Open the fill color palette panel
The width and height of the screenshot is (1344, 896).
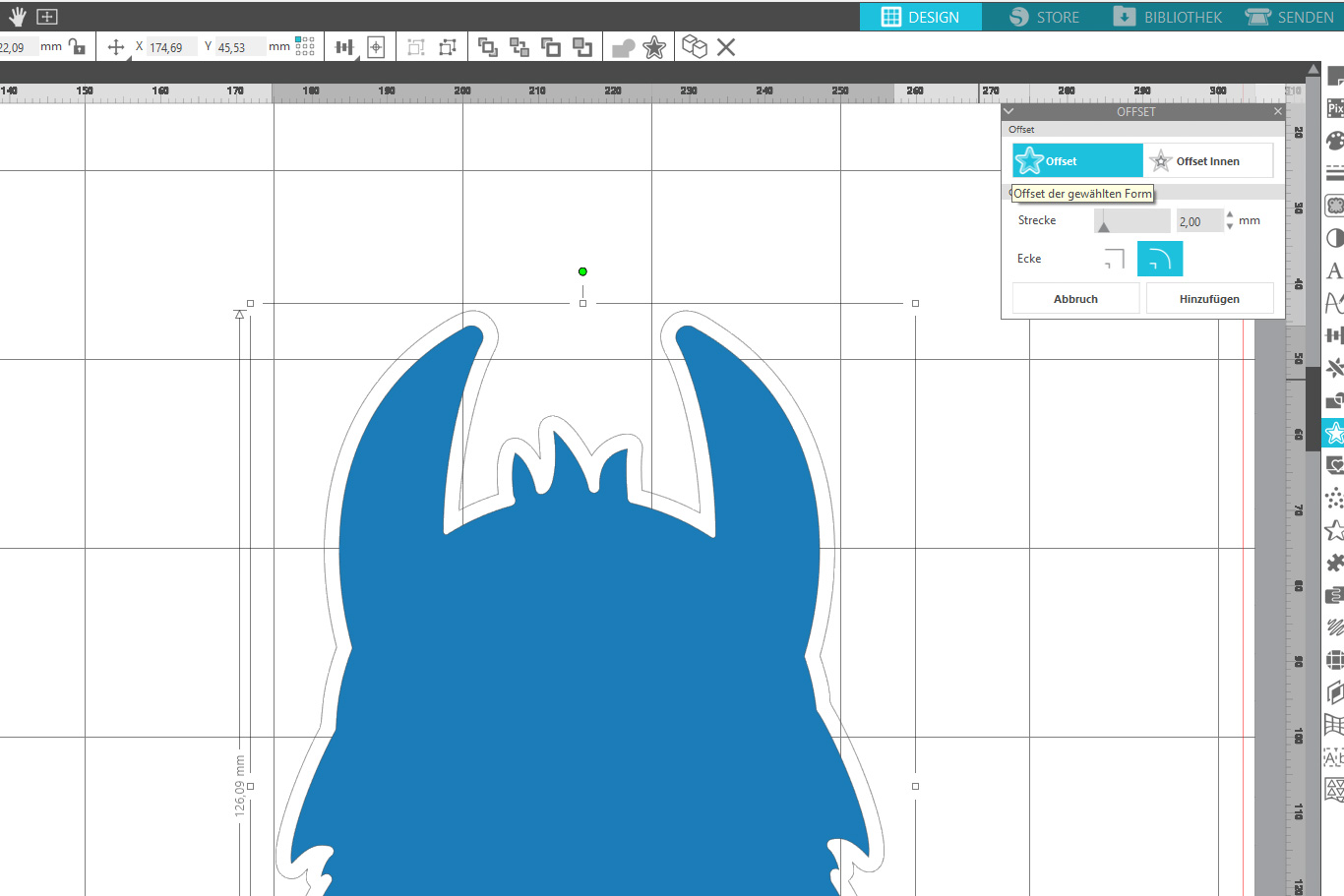[1334, 141]
